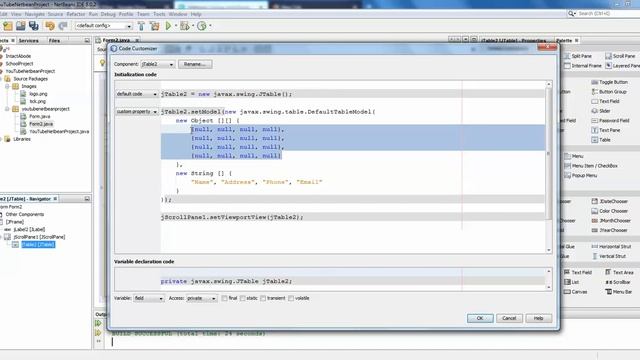Select the Vertical Strut palette item

[609, 256]
